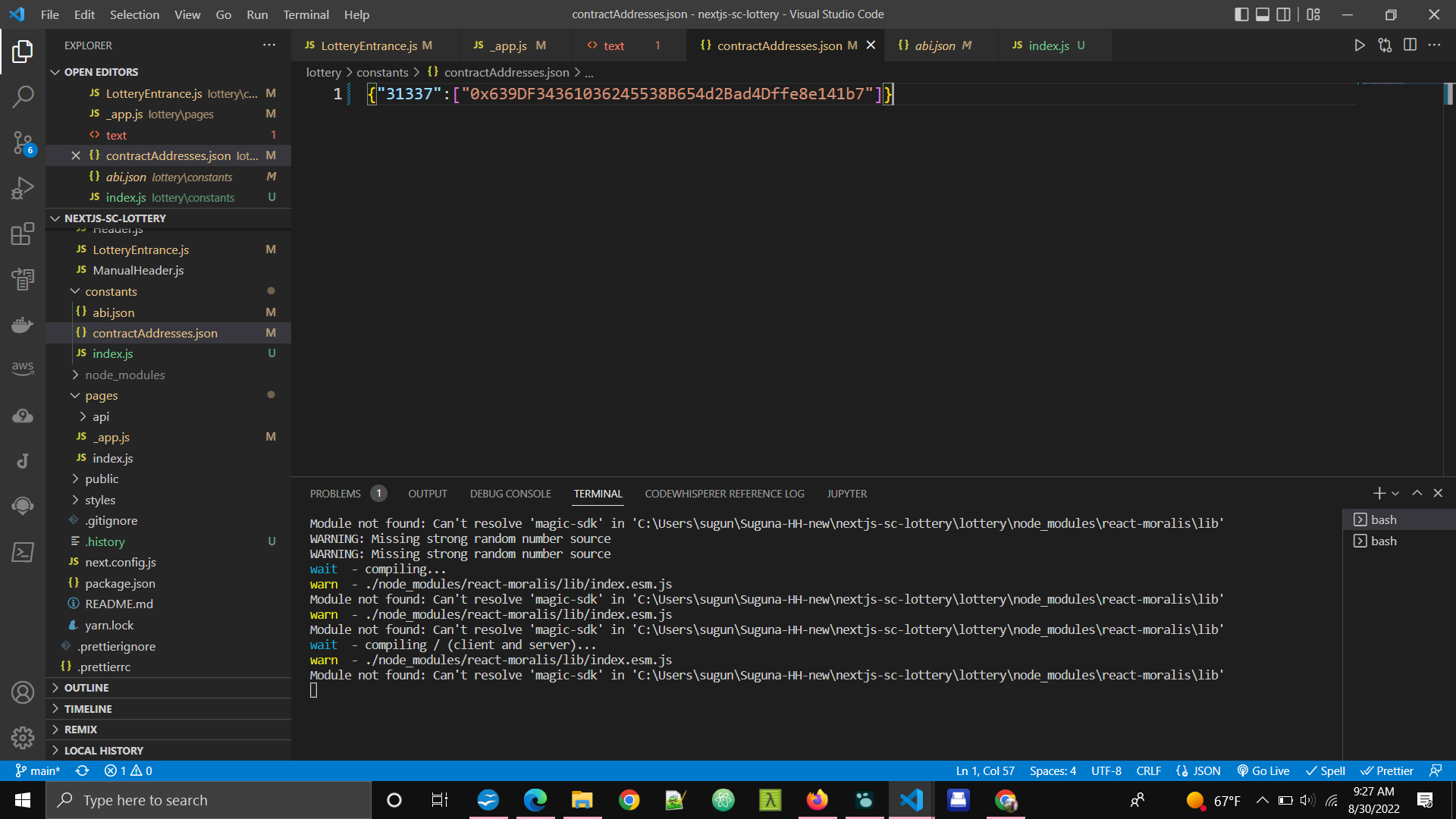This screenshot has height=819, width=1456.
Task: Open the Terminal menu
Action: (306, 14)
